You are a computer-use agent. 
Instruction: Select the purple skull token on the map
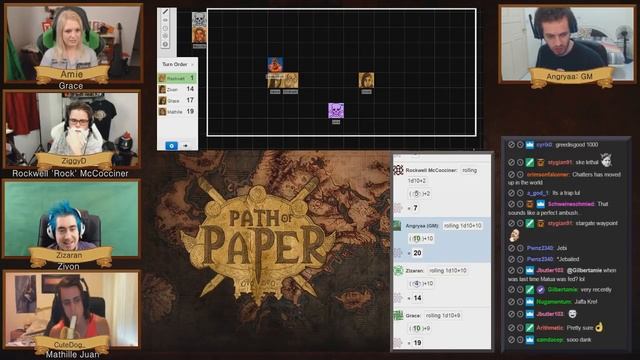tap(336, 111)
